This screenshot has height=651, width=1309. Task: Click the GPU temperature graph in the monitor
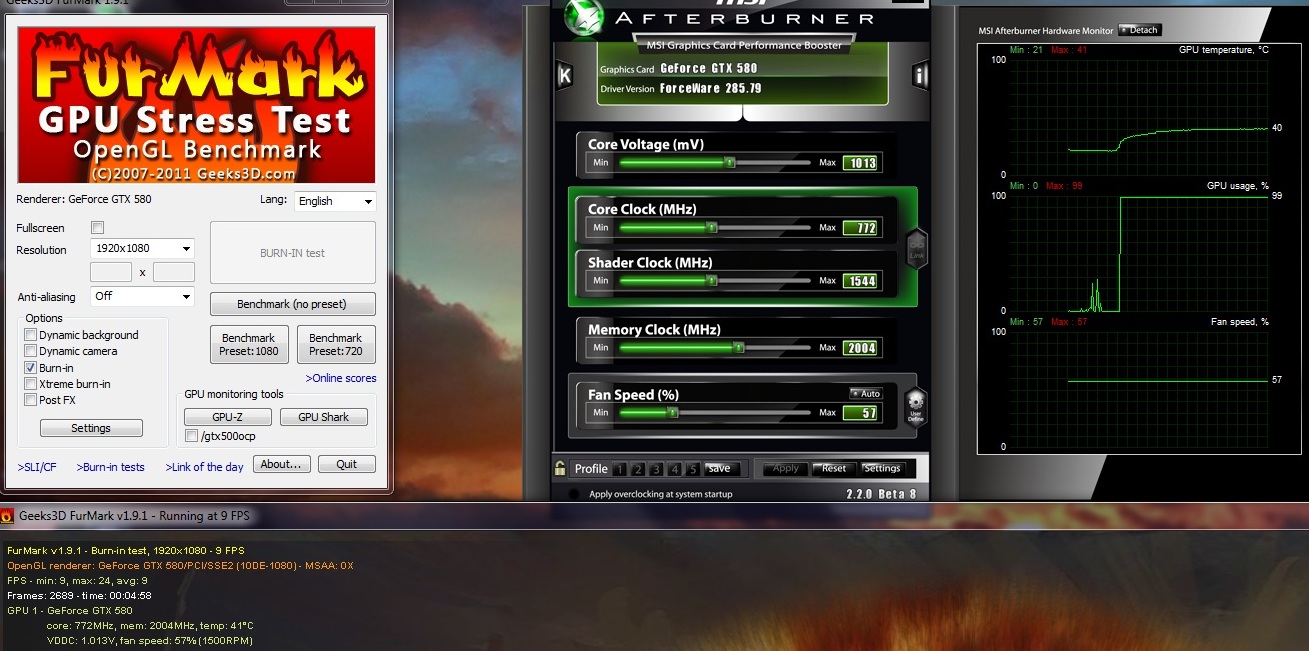1138,117
